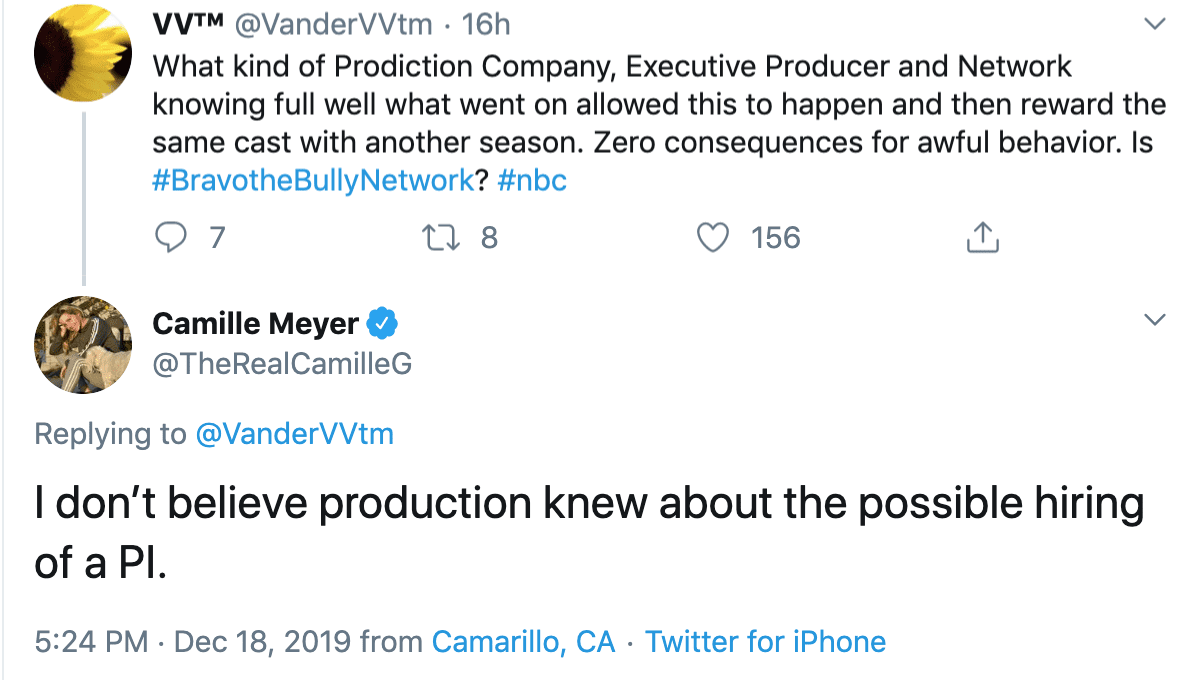Like the tweet with the heart icon
The width and height of the screenshot is (1198, 680).
[712, 238]
